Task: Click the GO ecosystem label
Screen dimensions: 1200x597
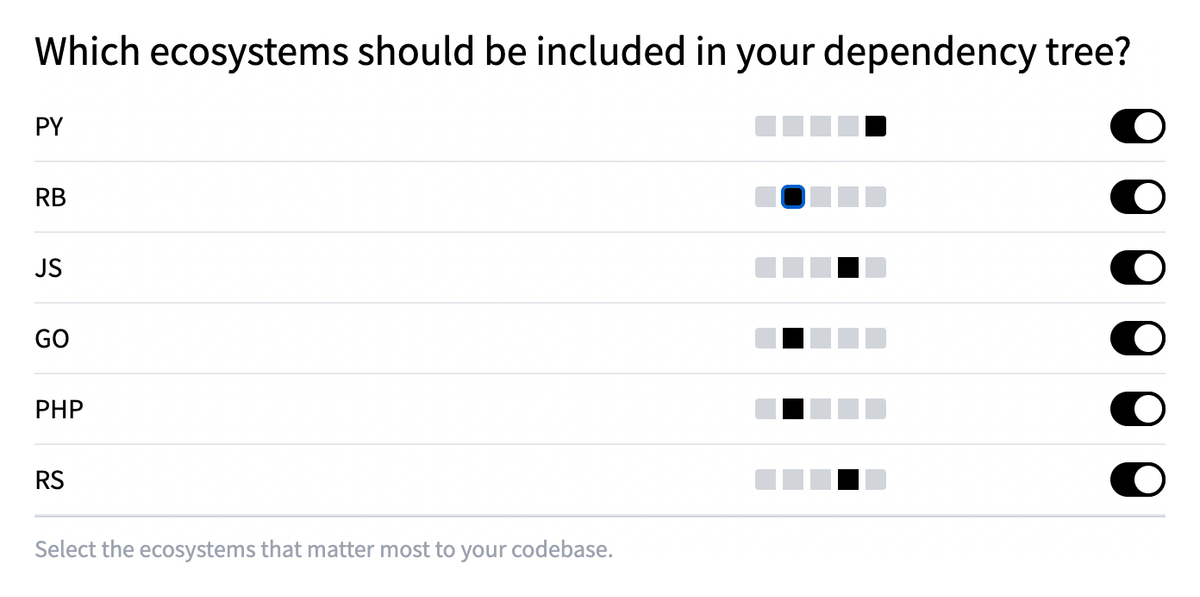Action: click(53, 339)
